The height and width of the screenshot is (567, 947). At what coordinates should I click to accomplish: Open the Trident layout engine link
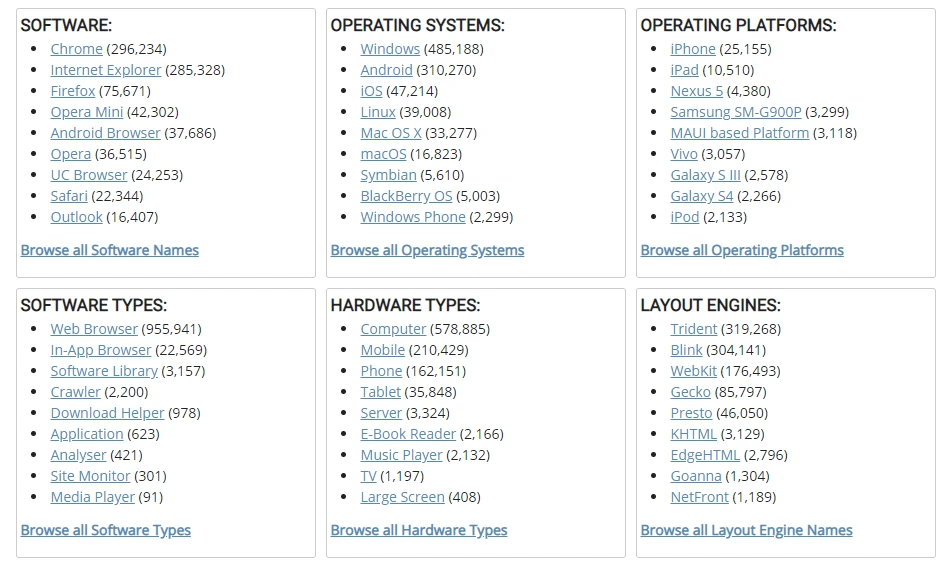pyautogui.click(x=693, y=329)
